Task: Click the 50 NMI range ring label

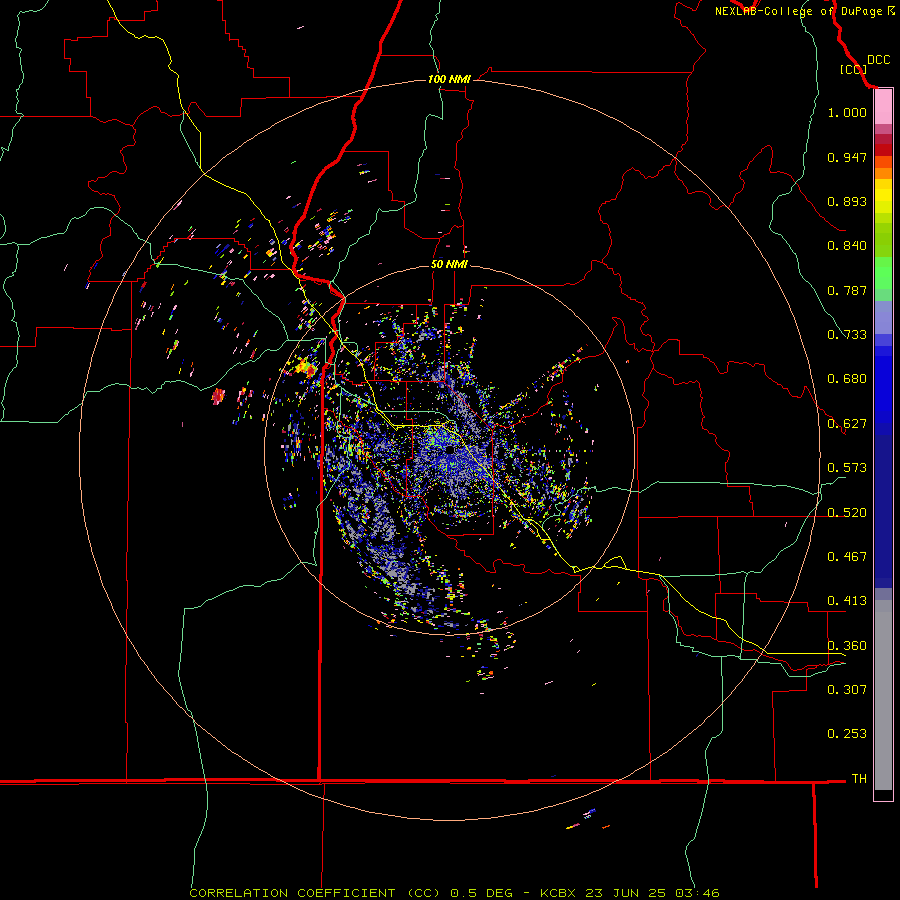Action: click(x=449, y=265)
